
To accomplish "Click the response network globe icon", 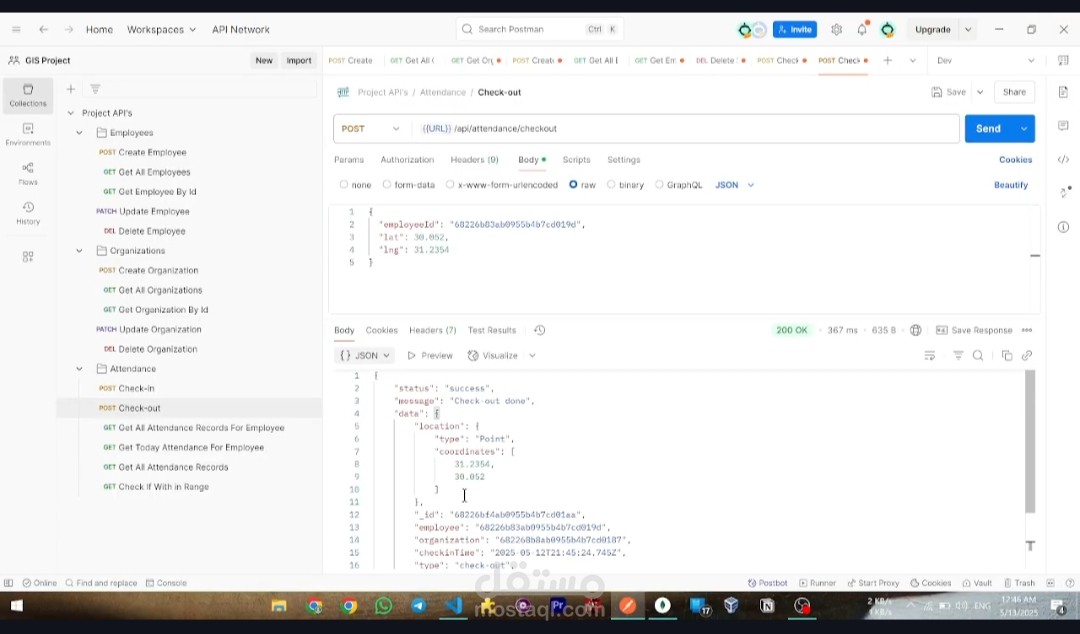I will tap(915, 330).
